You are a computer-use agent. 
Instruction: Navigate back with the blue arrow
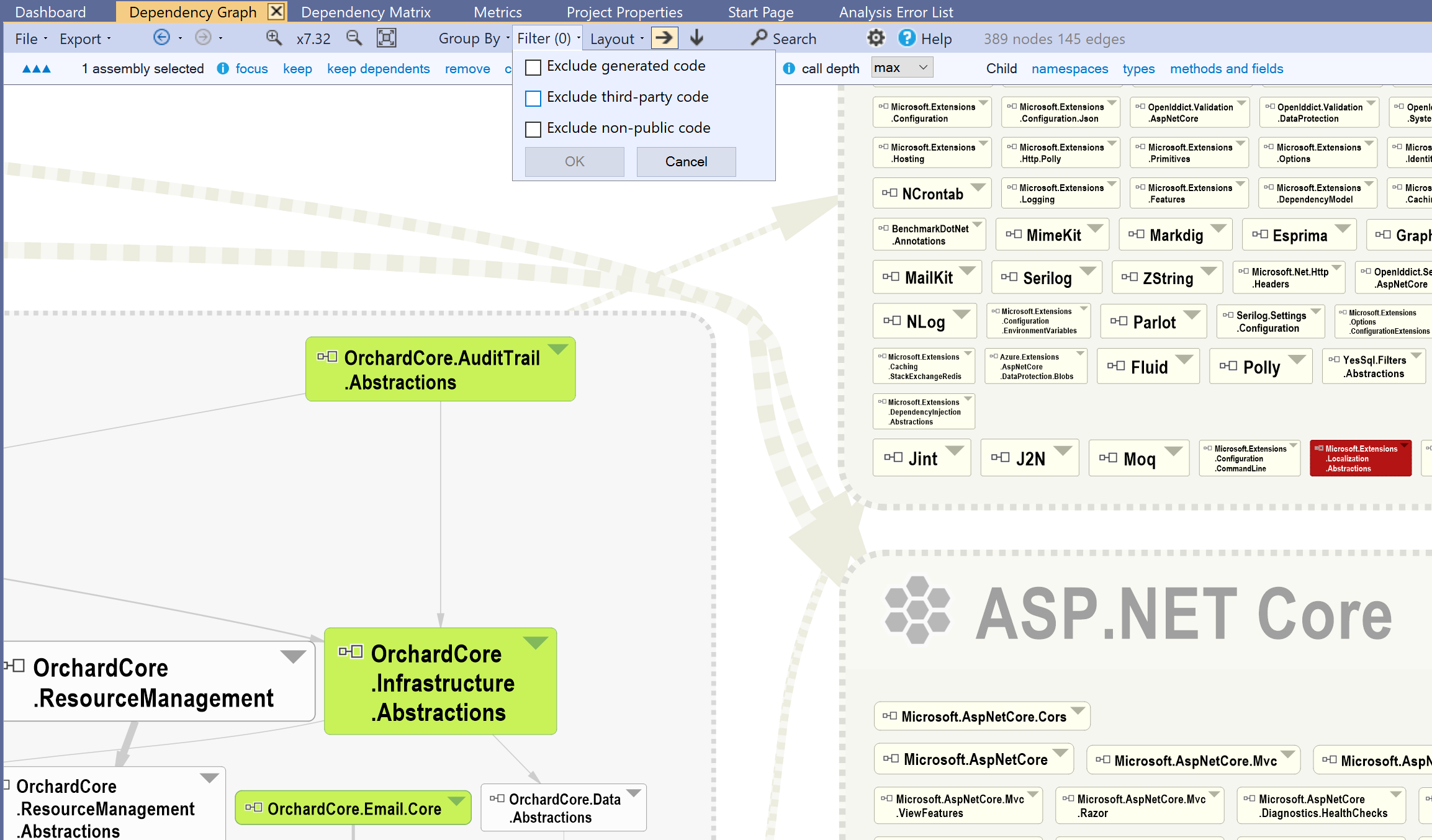pyautogui.click(x=161, y=38)
